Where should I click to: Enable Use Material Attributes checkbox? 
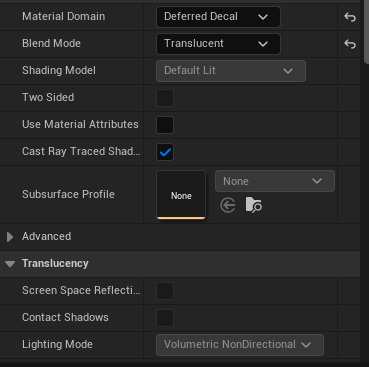(165, 125)
